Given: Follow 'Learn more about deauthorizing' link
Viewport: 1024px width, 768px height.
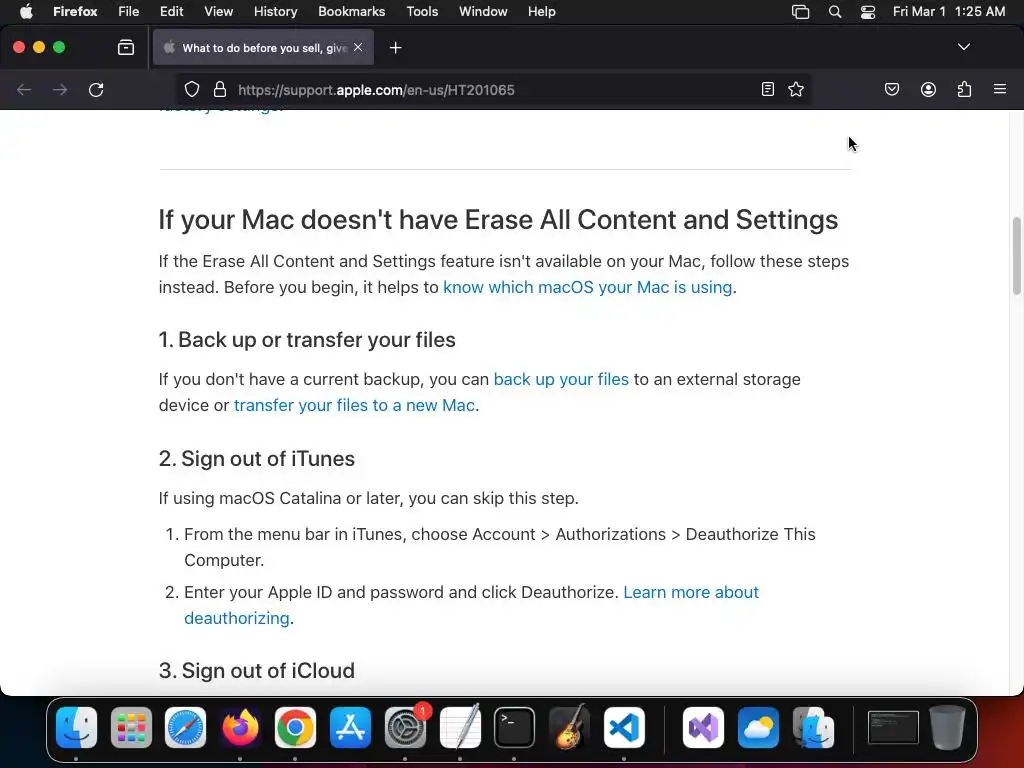Looking at the screenshot, I should click(691, 592).
